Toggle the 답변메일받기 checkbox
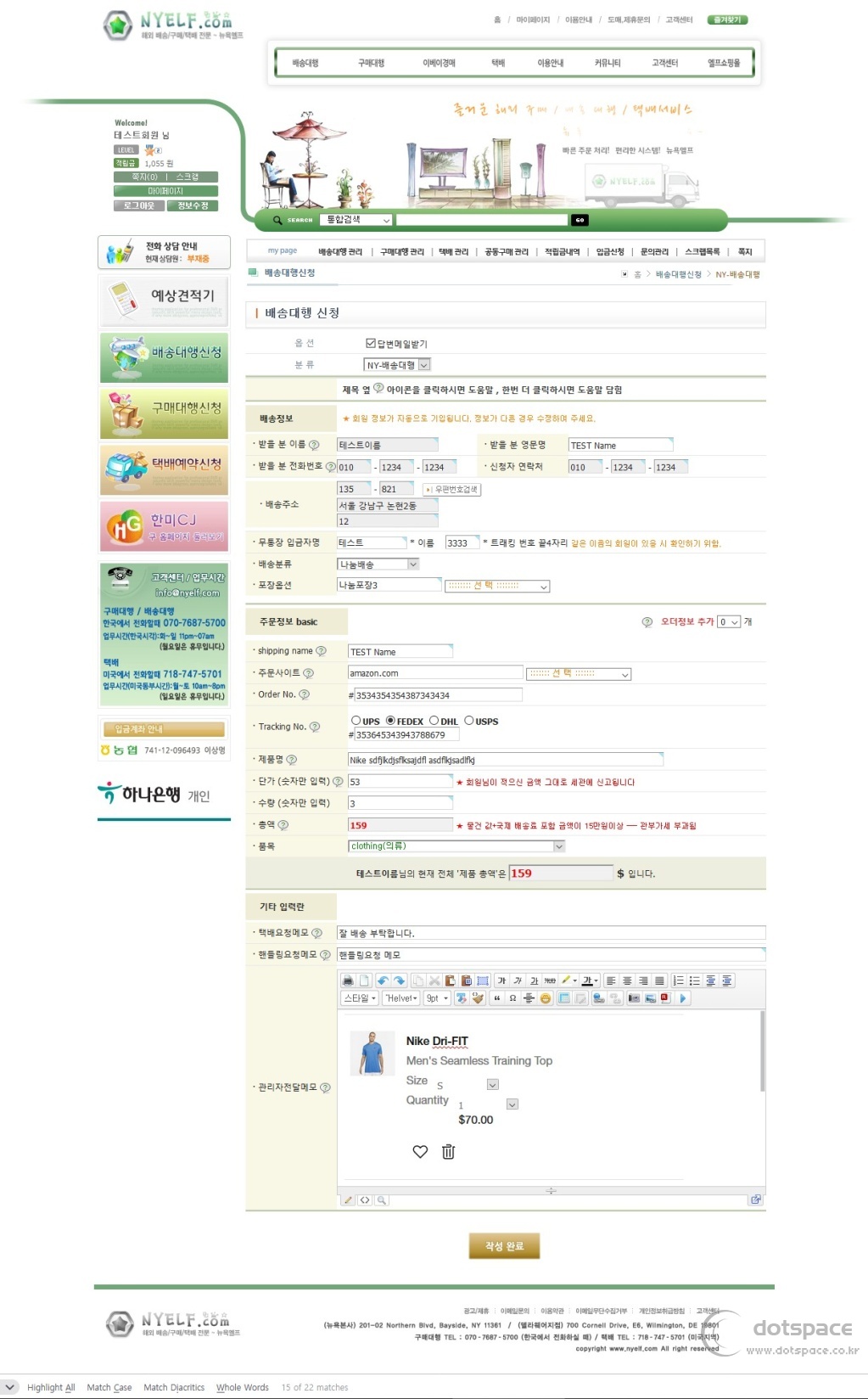Viewport: 868px width, 1399px height. click(x=370, y=343)
